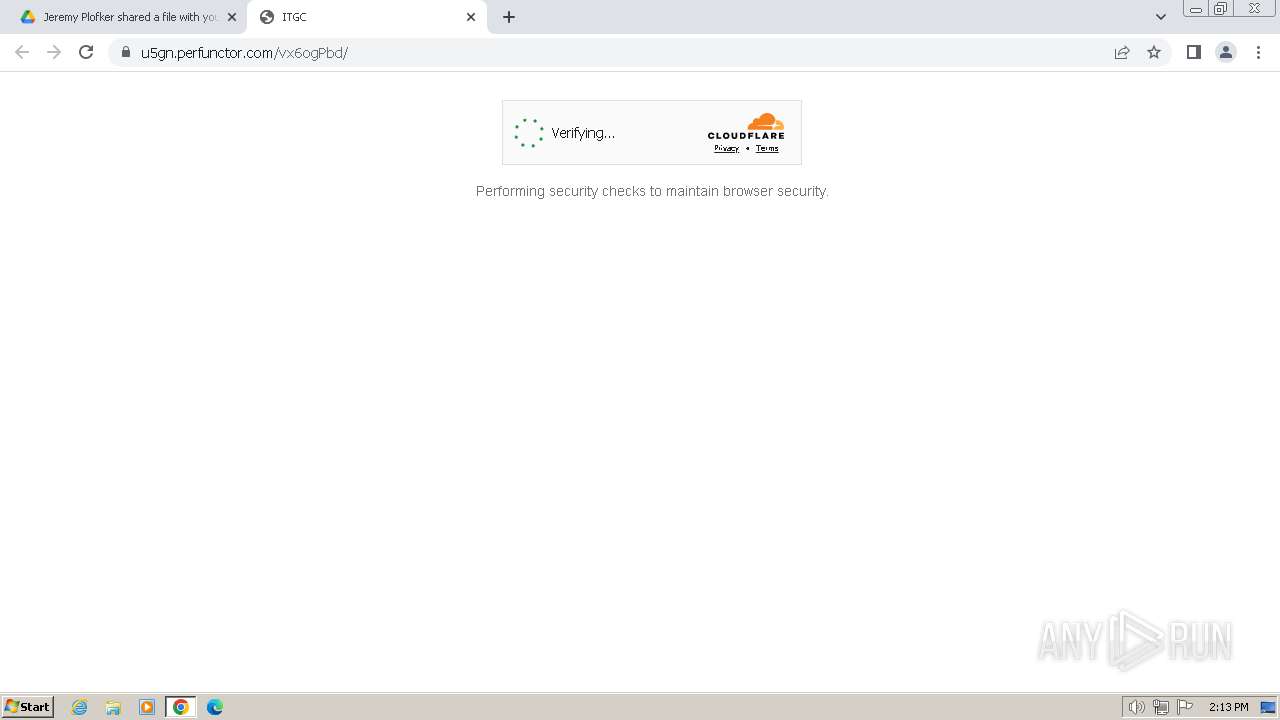Viewport: 1280px width, 720px height.
Task: Open Cloudflare Terms link
Action: click(x=767, y=148)
